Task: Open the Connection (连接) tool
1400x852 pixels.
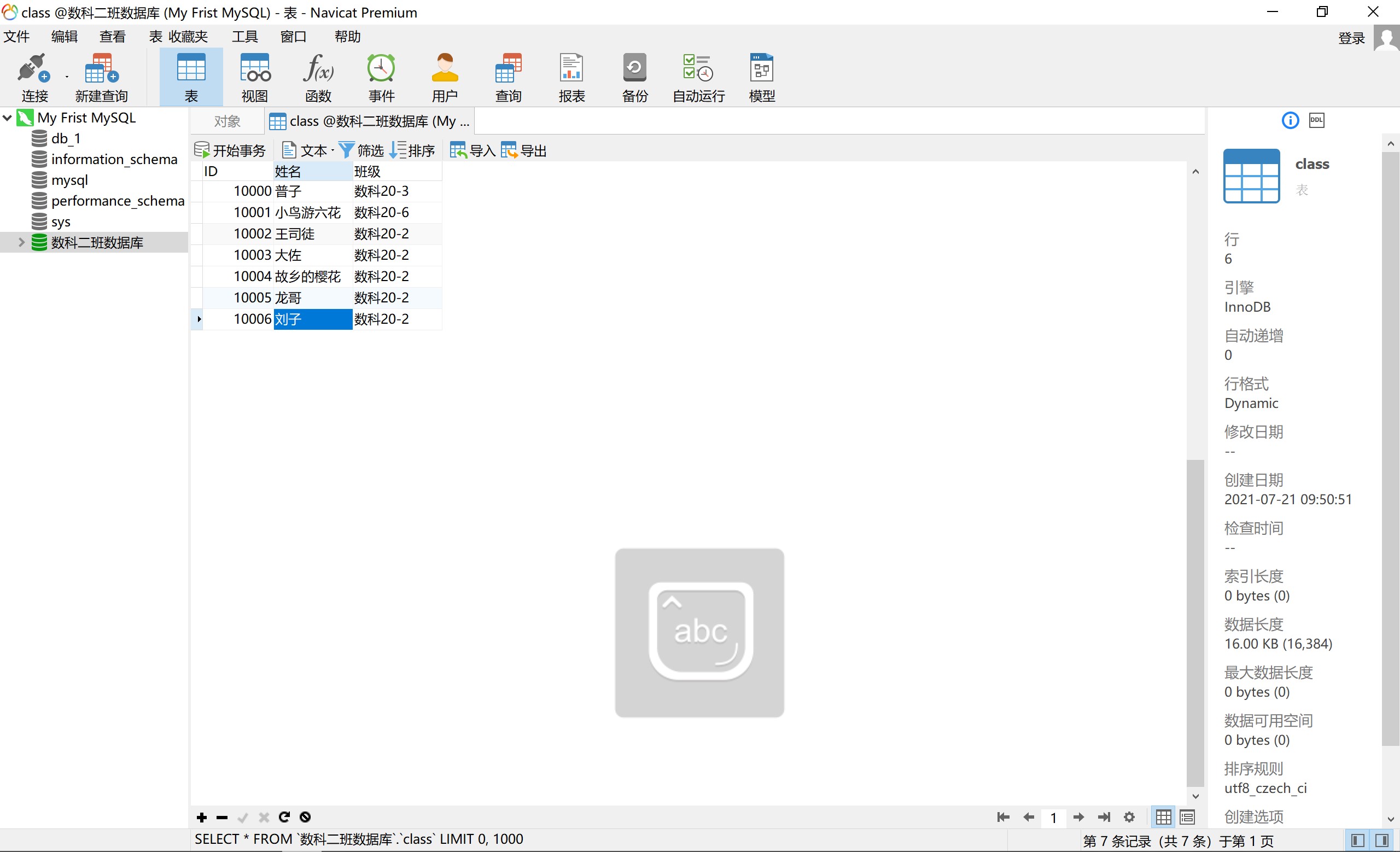Action: 34,77
